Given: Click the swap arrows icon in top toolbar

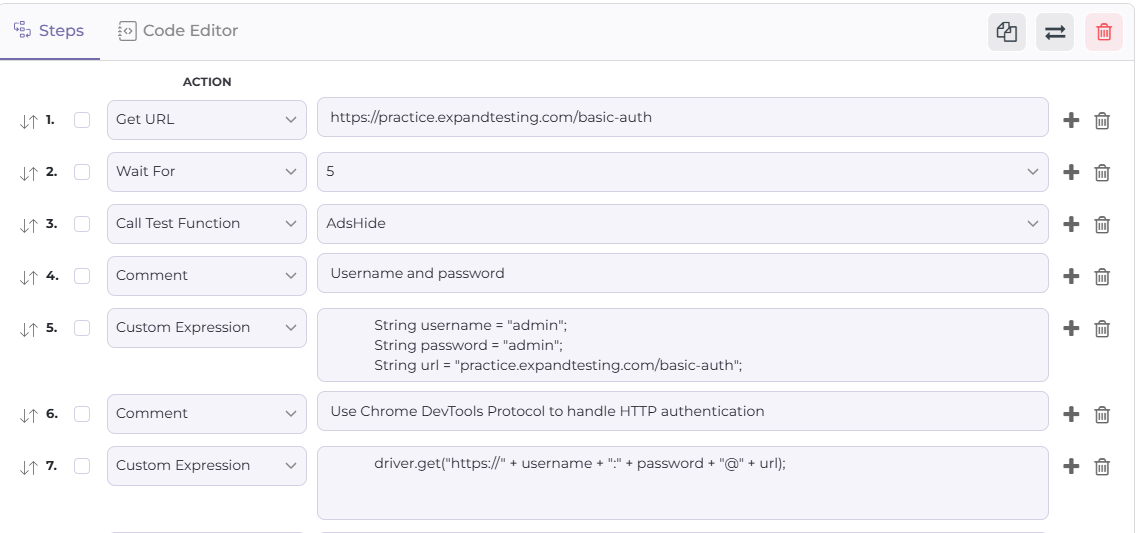Looking at the screenshot, I should pos(1055,32).
